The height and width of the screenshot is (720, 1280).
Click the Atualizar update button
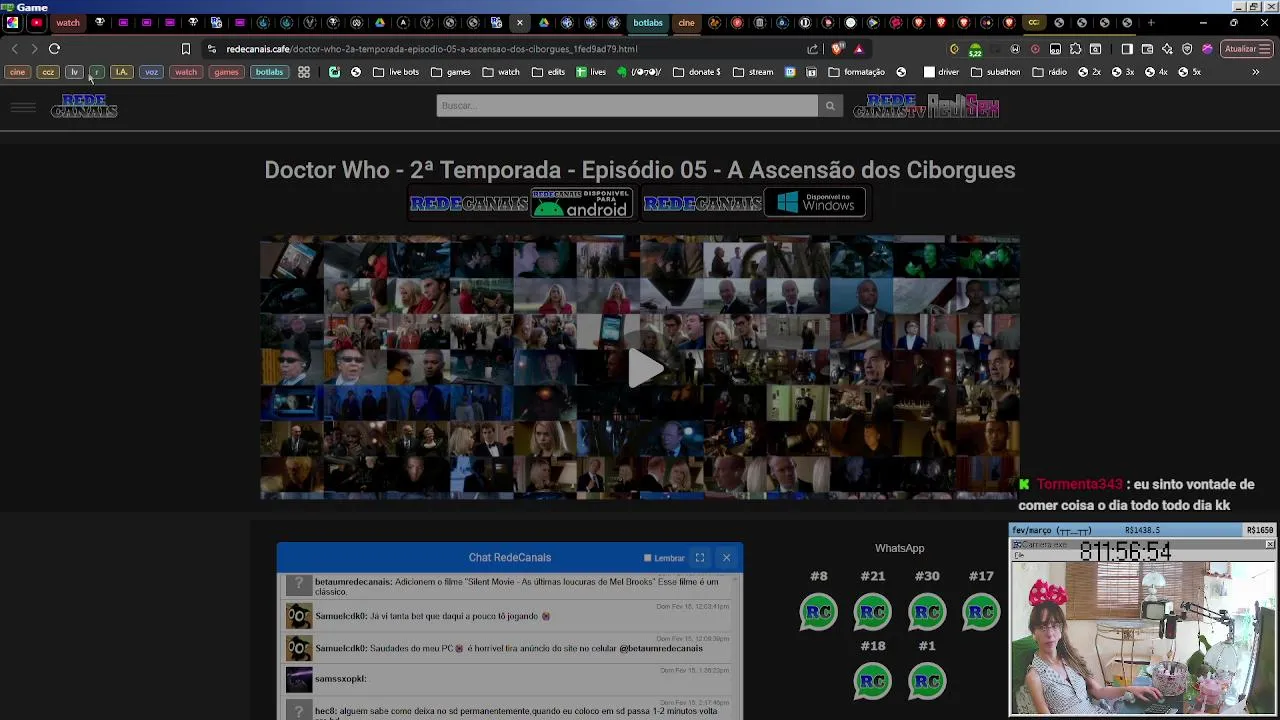click(x=1246, y=48)
